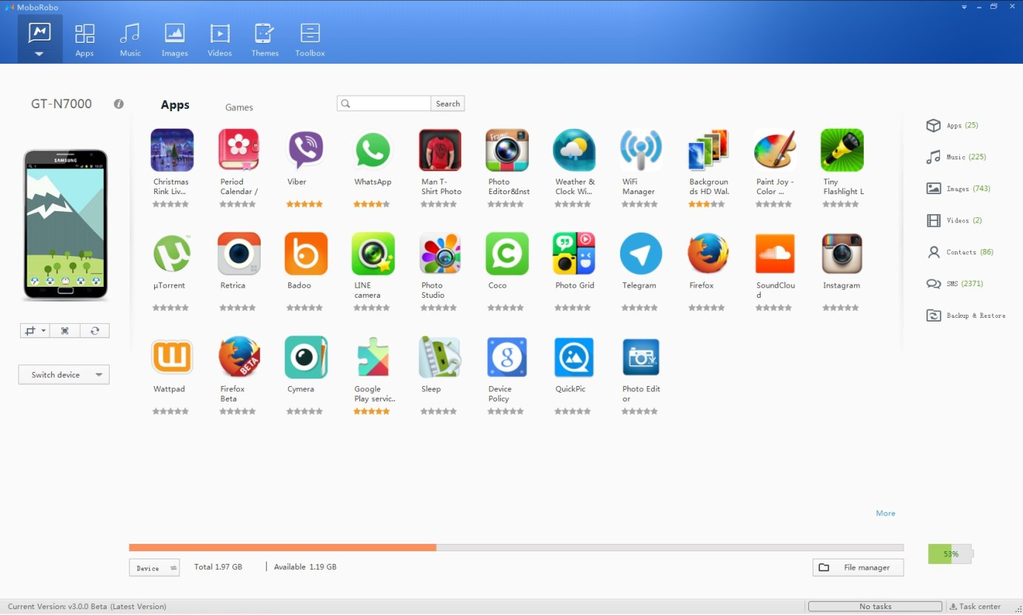Viewport: 1023px width, 615px height.
Task: Open the Switch device dropdown
Action: click(64, 375)
